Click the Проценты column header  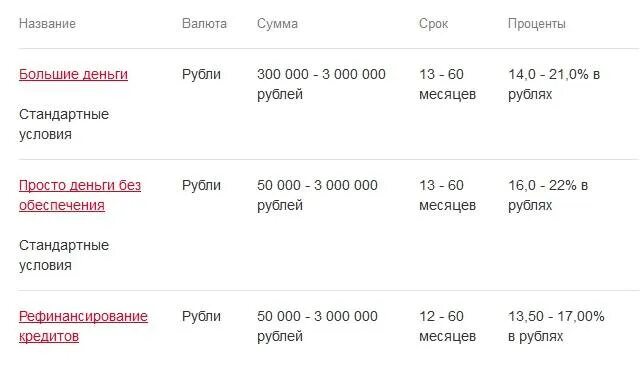pos(536,23)
